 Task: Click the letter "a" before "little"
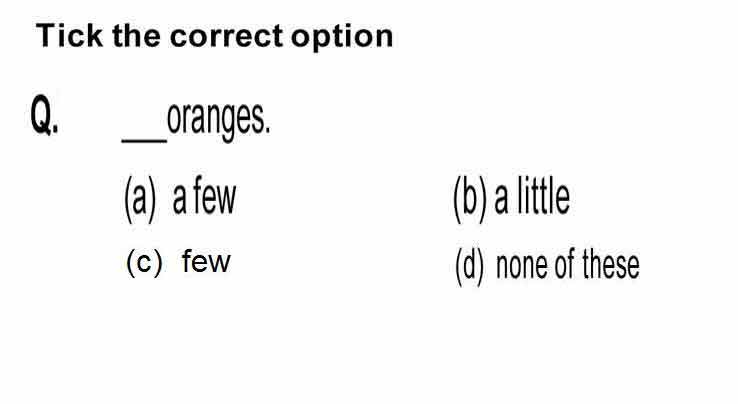pos(501,201)
